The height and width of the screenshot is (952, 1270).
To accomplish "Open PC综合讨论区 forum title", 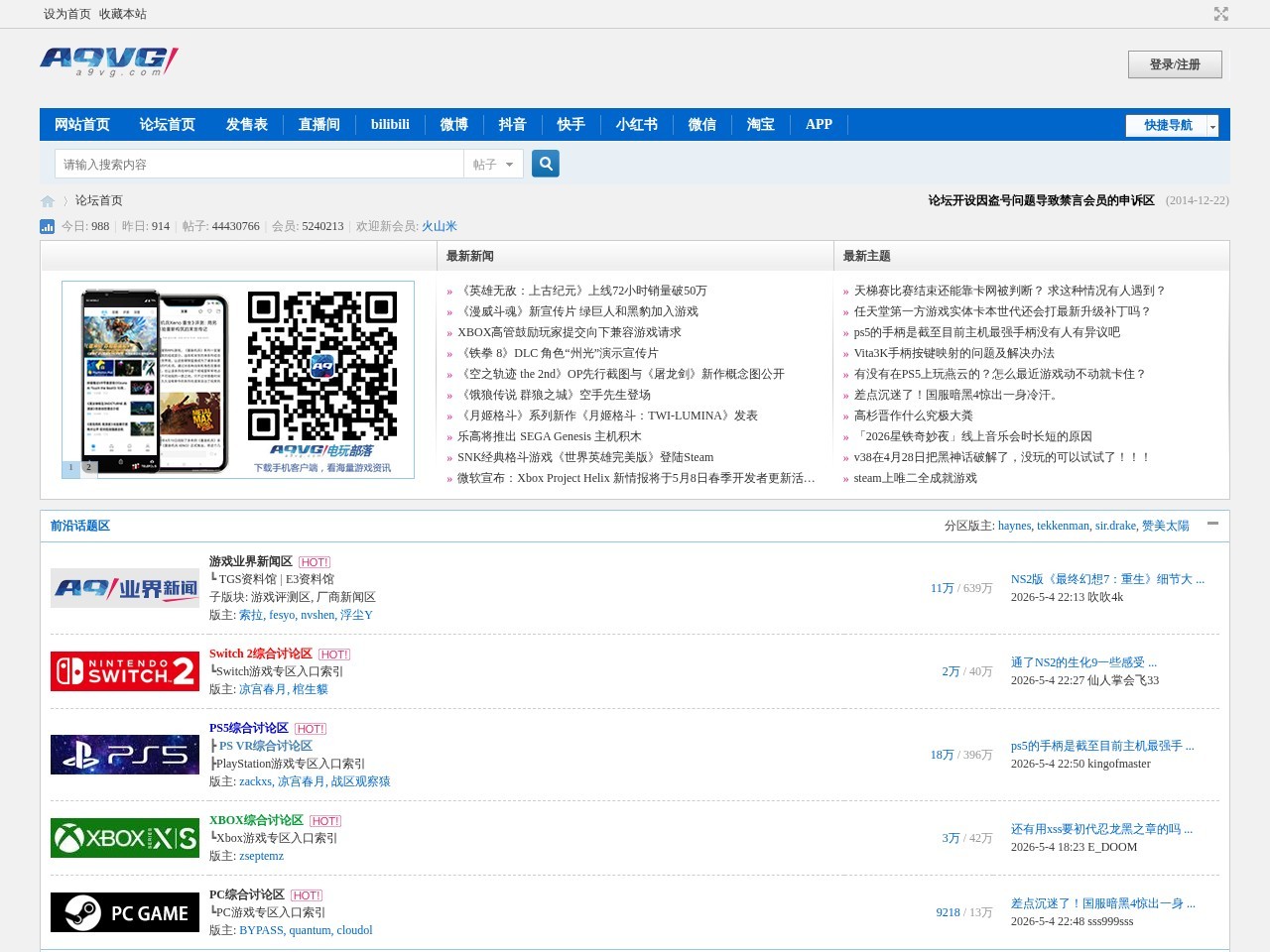I will 247,894.
